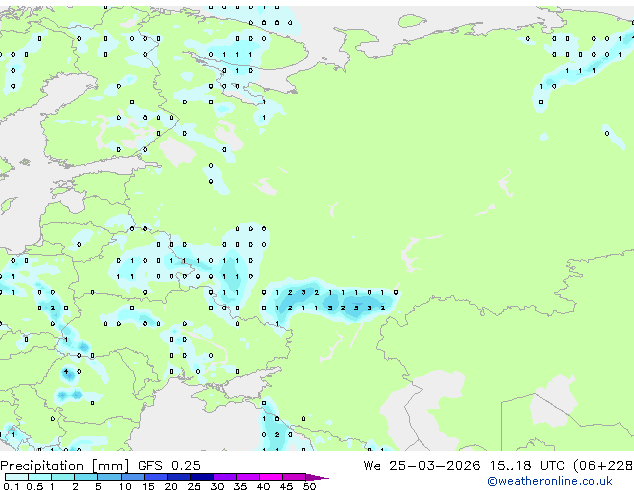
Task: Select the 35 to 40 mm legend swatch
Action: click(248, 477)
